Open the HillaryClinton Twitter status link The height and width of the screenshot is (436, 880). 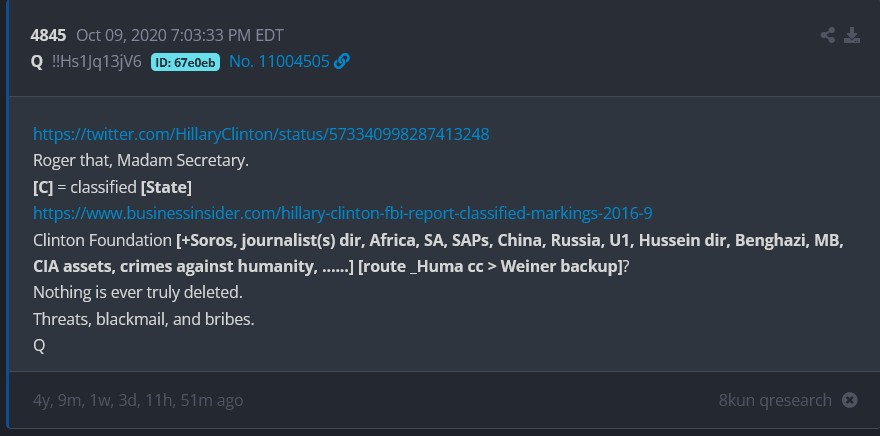[260, 134]
